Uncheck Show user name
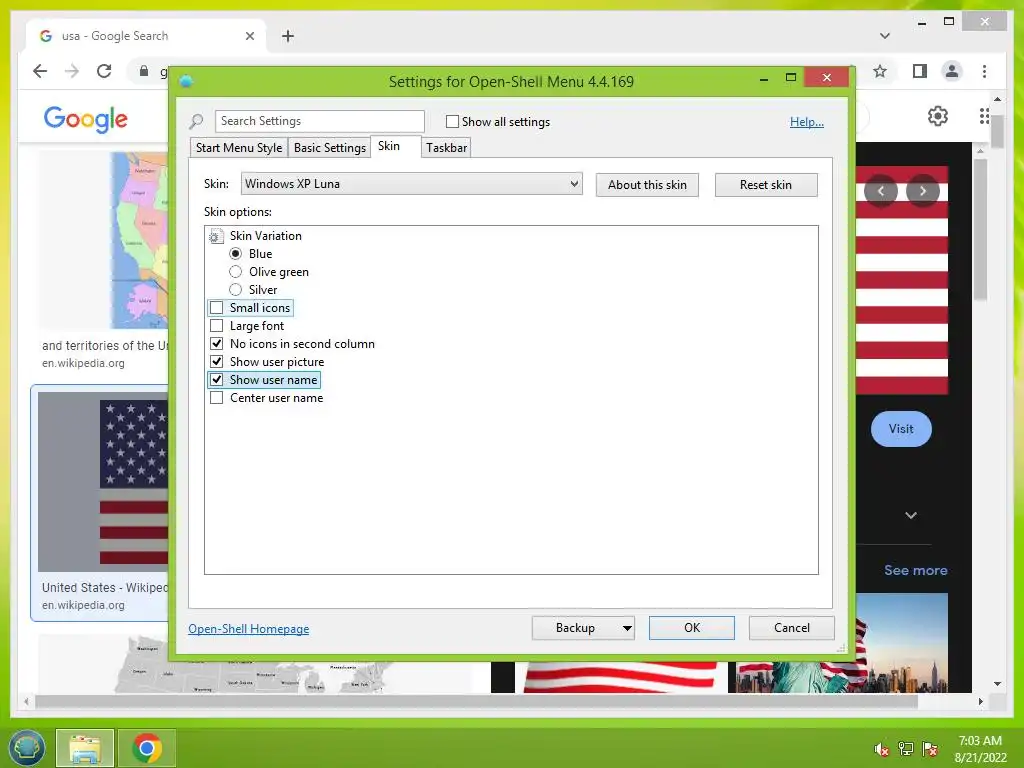 pos(217,379)
